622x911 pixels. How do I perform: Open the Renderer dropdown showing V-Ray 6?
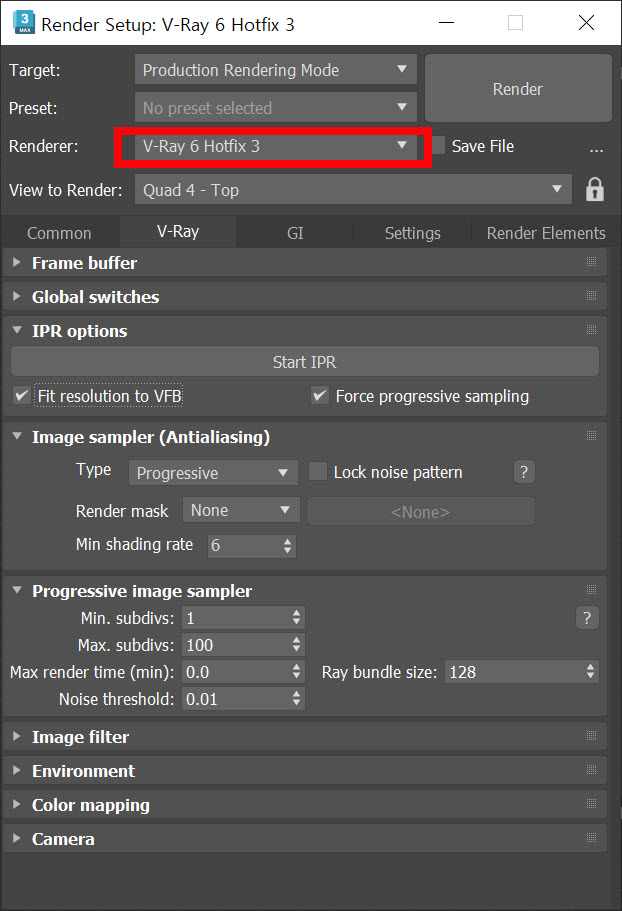[276, 146]
